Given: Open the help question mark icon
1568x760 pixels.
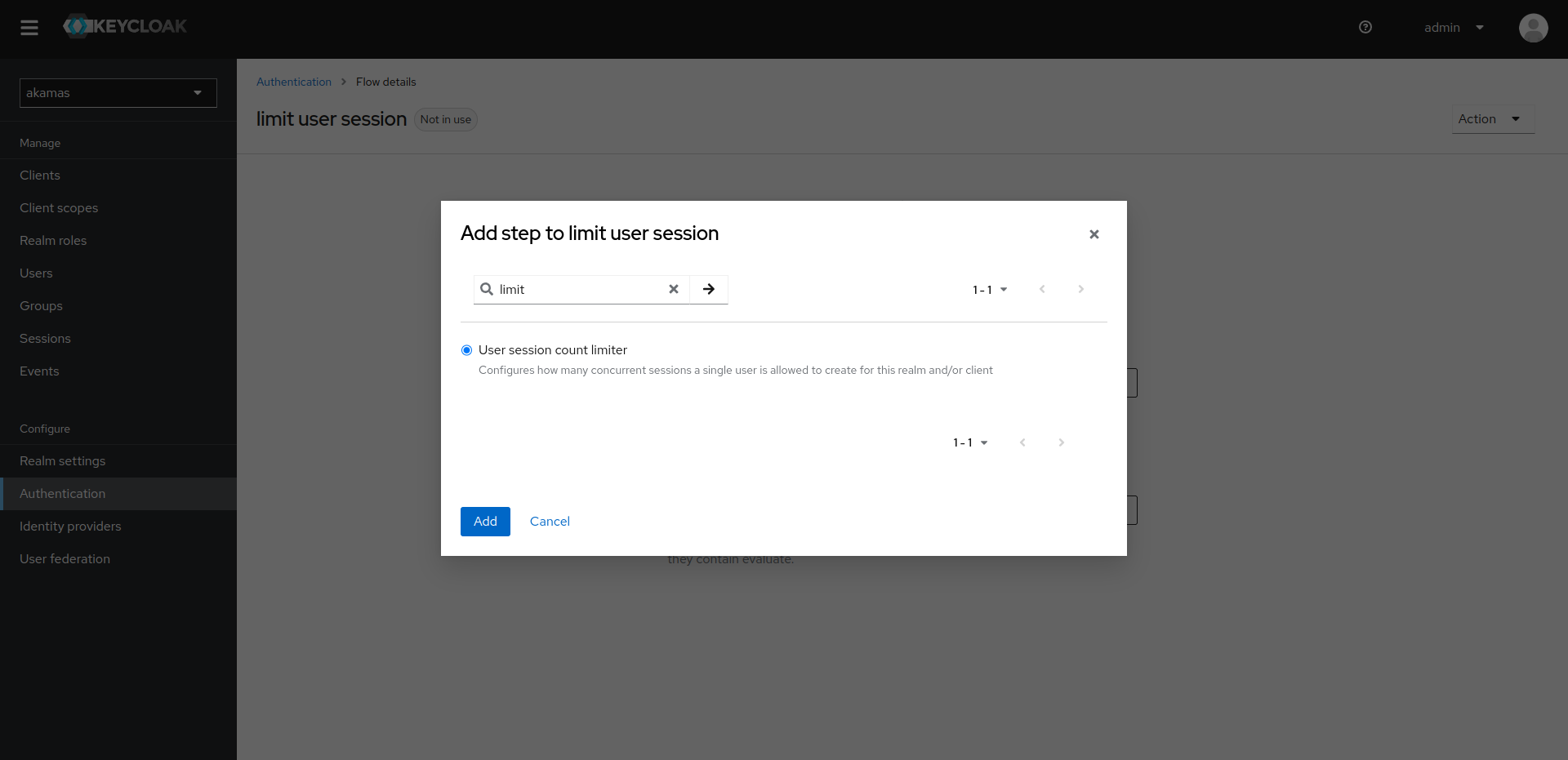Looking at the screenshot, I should point(1365,28).
